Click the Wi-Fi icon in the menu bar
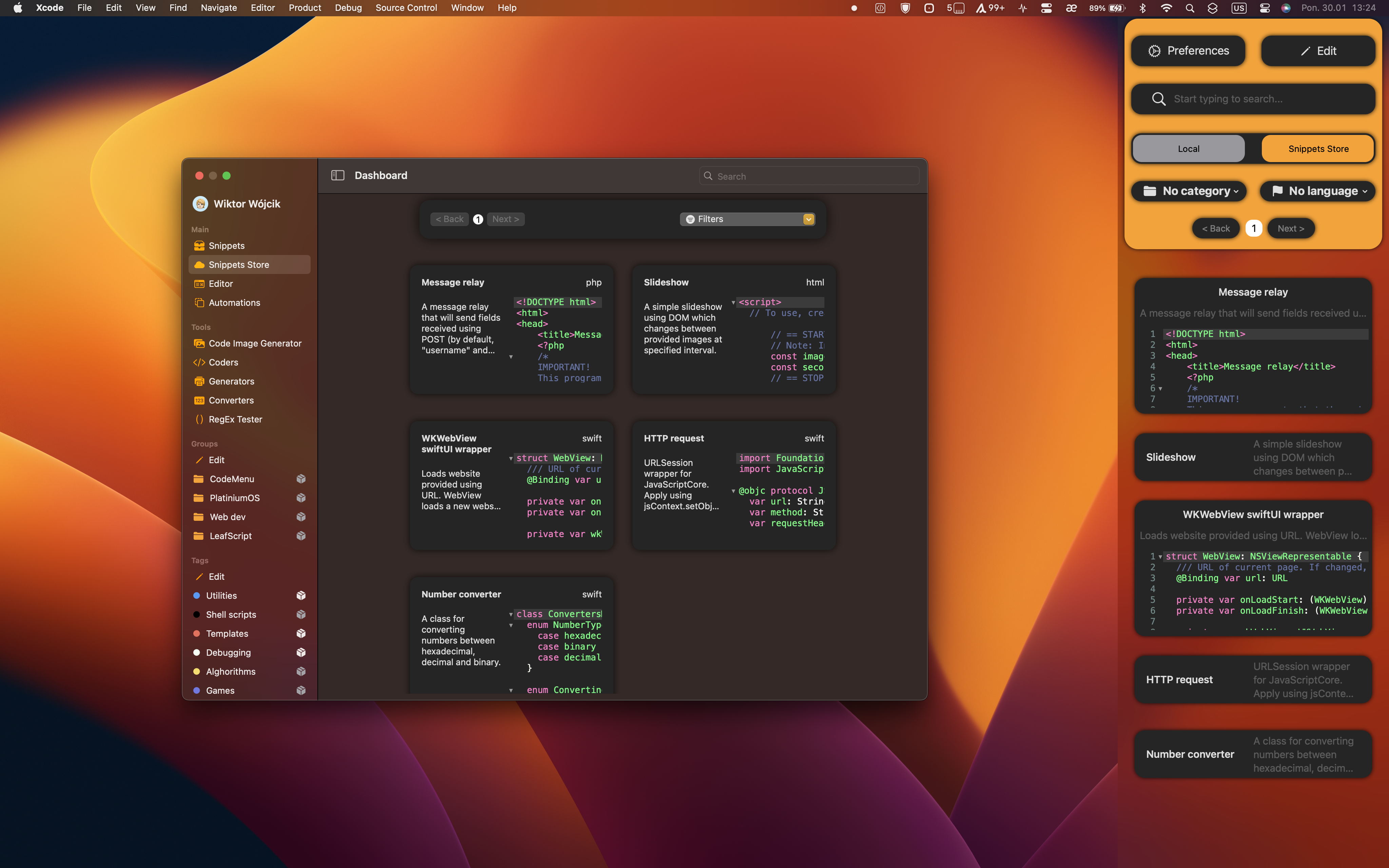 (1166, 8)
